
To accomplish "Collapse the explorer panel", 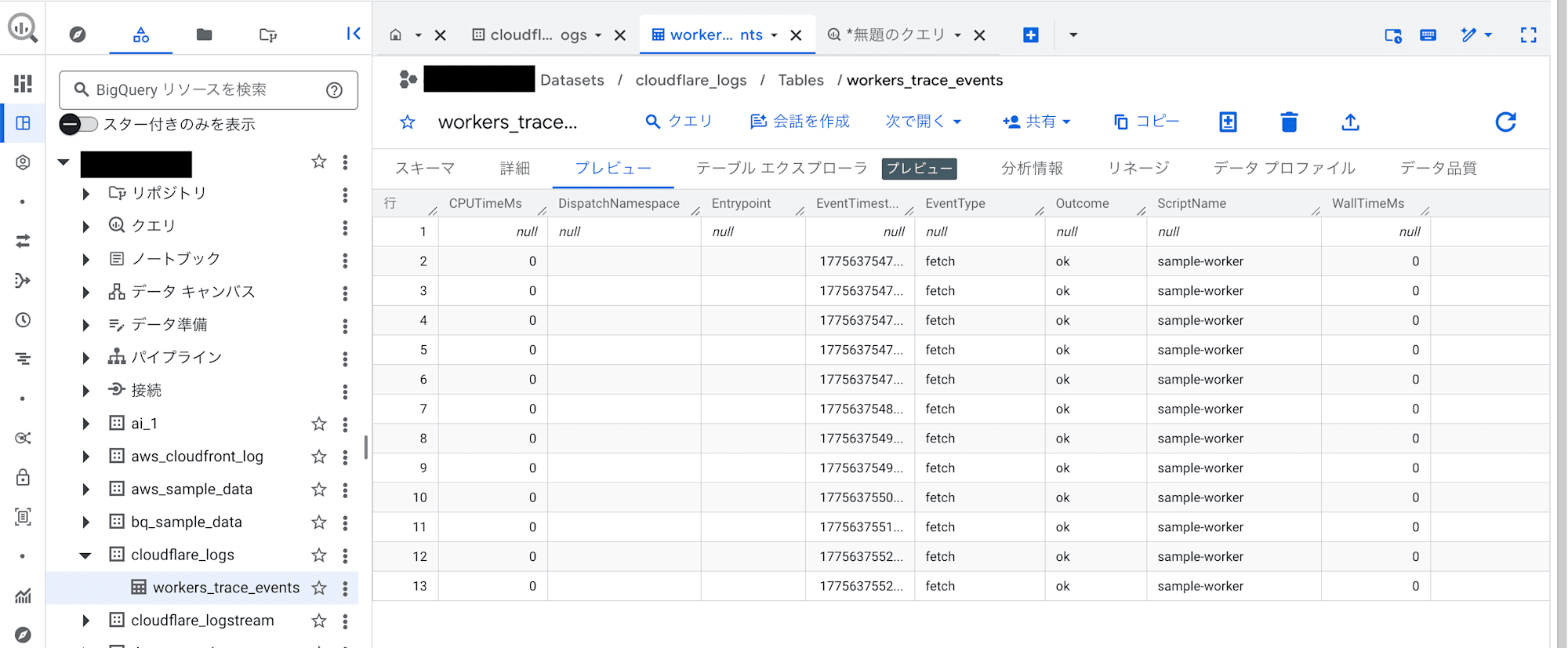I will 354,33.
